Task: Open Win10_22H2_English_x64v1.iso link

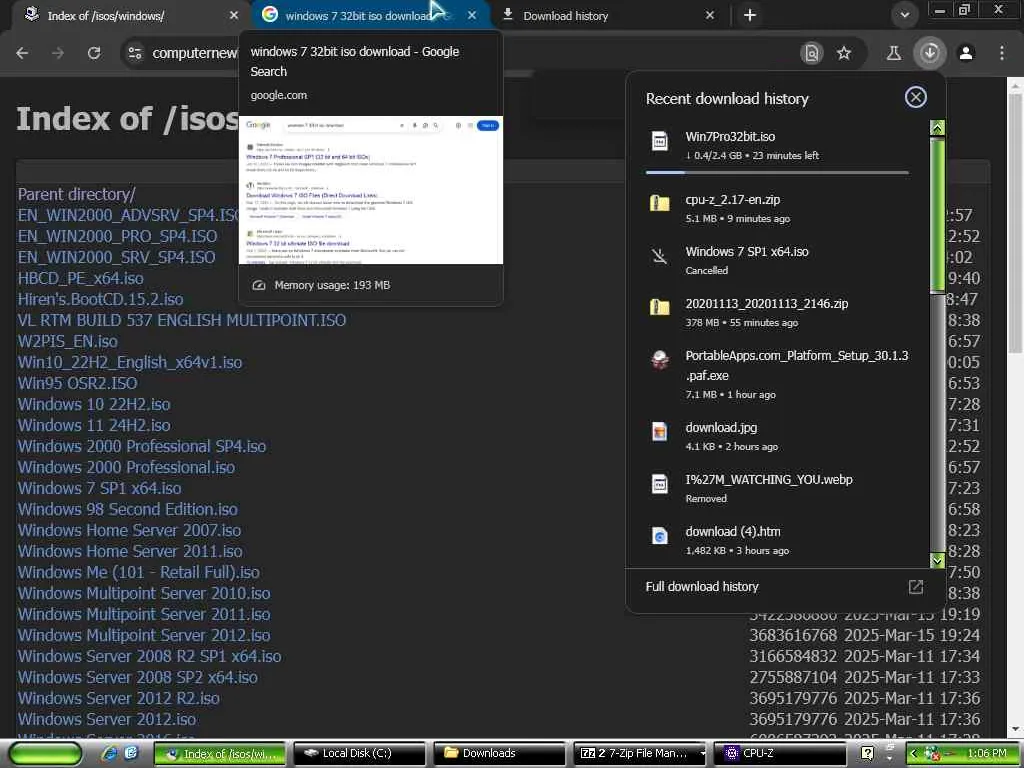Action: pos(130,362)
